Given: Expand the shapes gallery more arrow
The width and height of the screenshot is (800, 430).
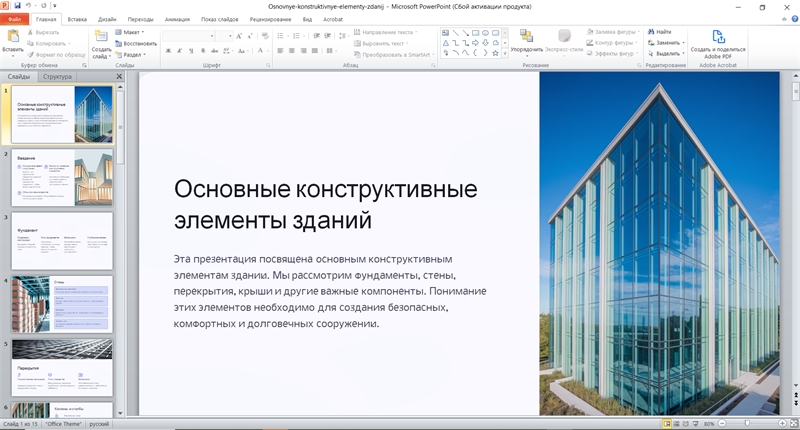Looking at the screenshot, I should (x=505, y=53).
